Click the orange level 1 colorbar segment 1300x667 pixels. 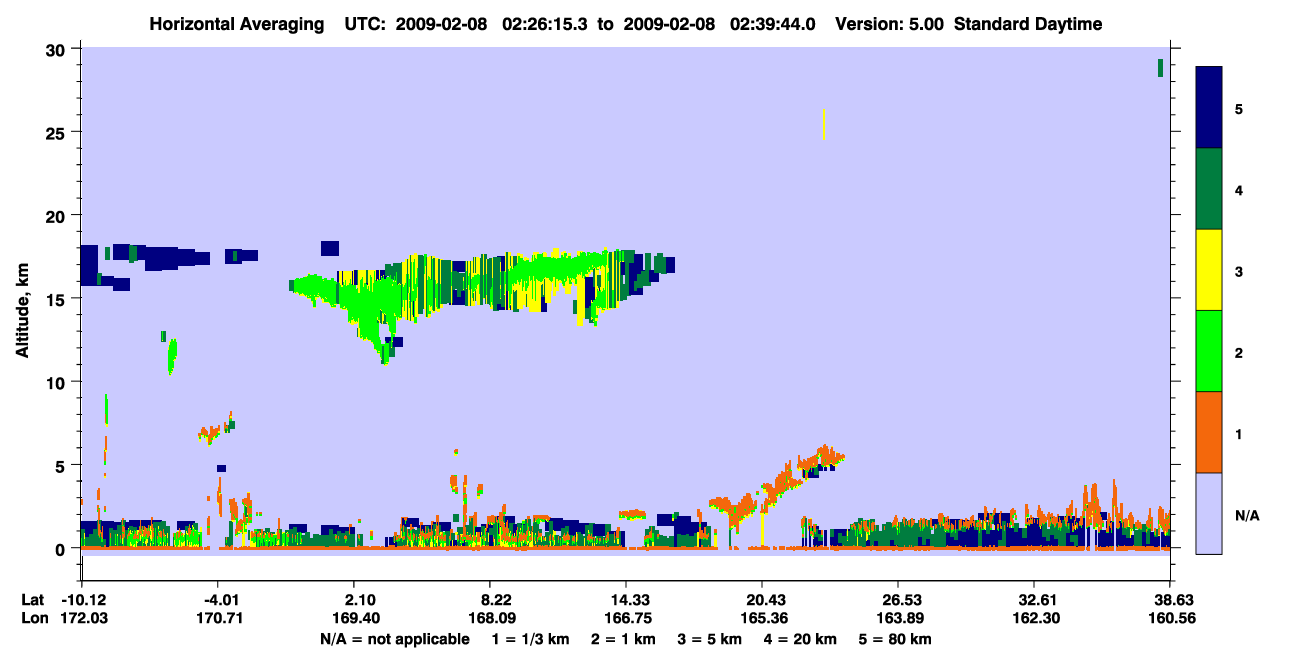(1209, 432)
